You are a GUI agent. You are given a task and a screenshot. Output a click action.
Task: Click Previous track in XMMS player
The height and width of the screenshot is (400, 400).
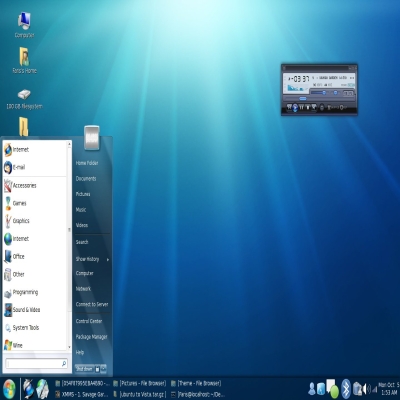(x=289, y=107)
